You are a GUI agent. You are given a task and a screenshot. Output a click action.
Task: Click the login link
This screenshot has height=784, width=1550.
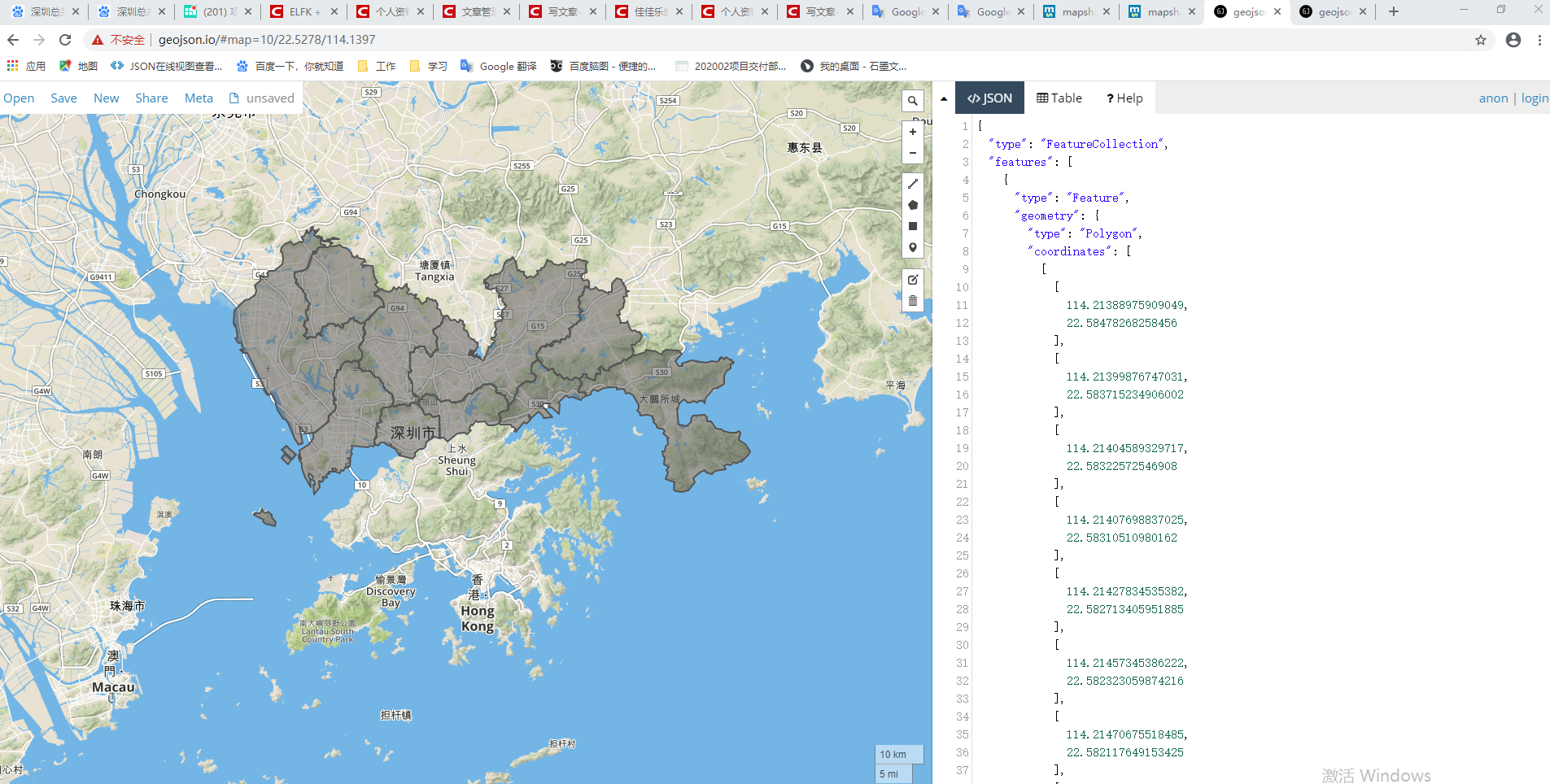1534,98
